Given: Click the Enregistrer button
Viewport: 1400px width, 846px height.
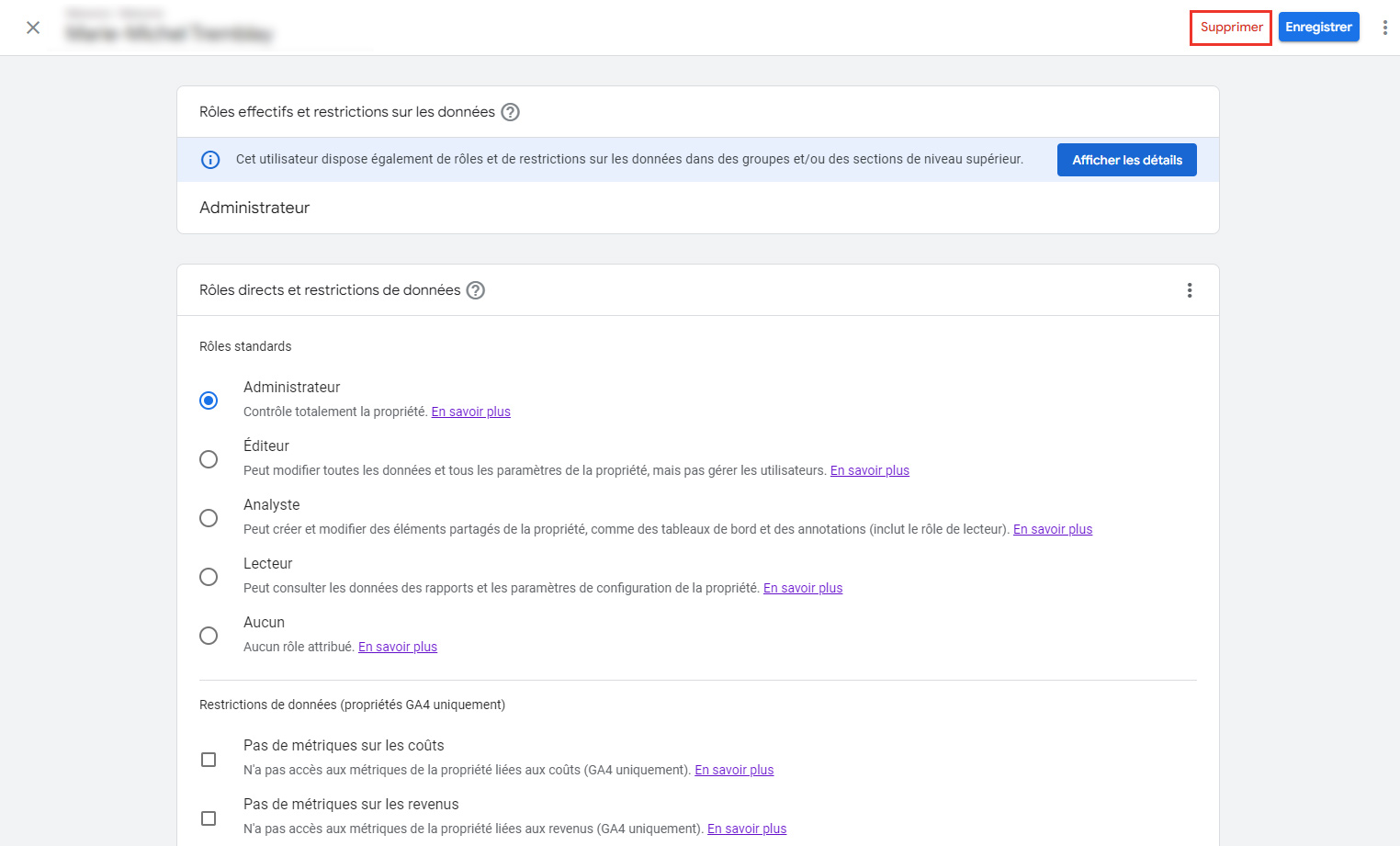Looking at the screenshot, I should pyautogui.click(x=1318, y=27).
